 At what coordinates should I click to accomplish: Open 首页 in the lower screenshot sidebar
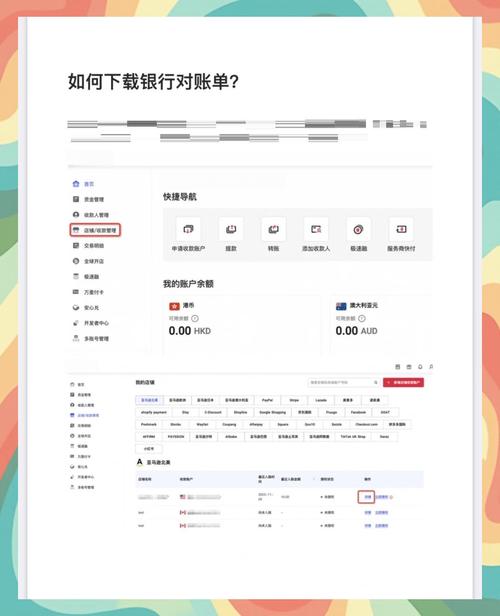[x=77, y=385]
